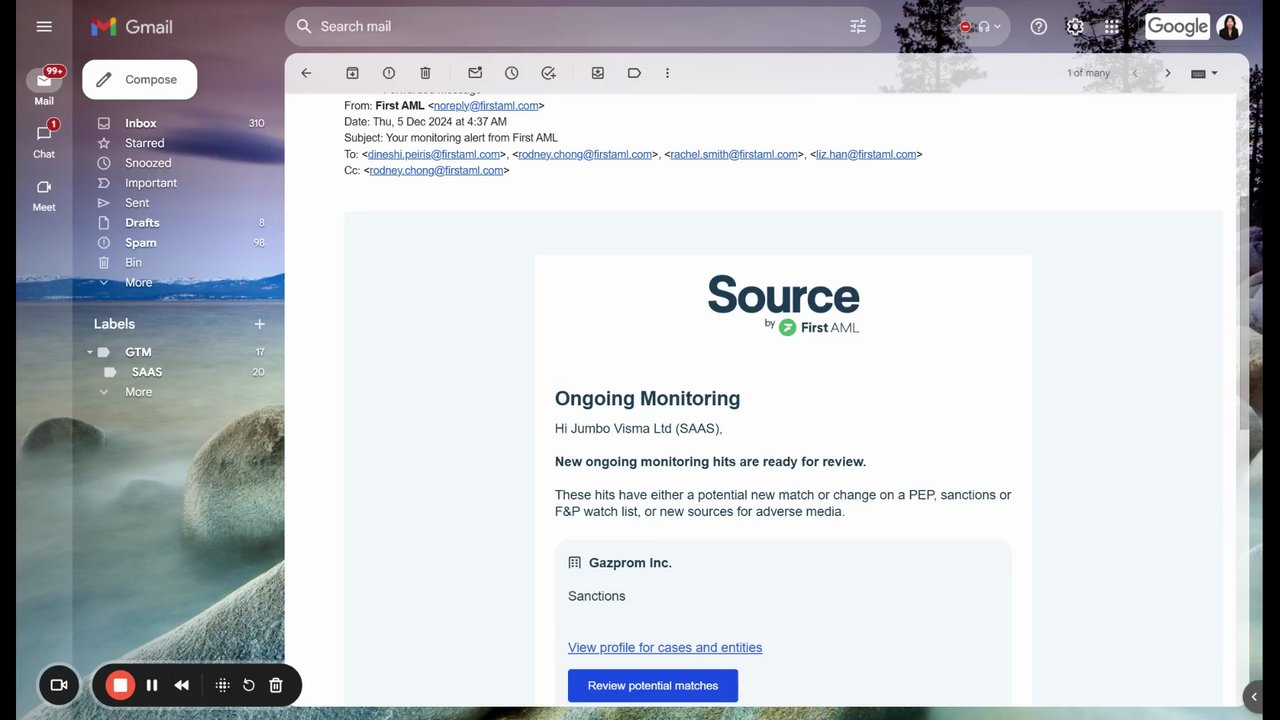Open the main menu hamburger icon
This screenshot has height=720, width=1280.
[44, 26]
